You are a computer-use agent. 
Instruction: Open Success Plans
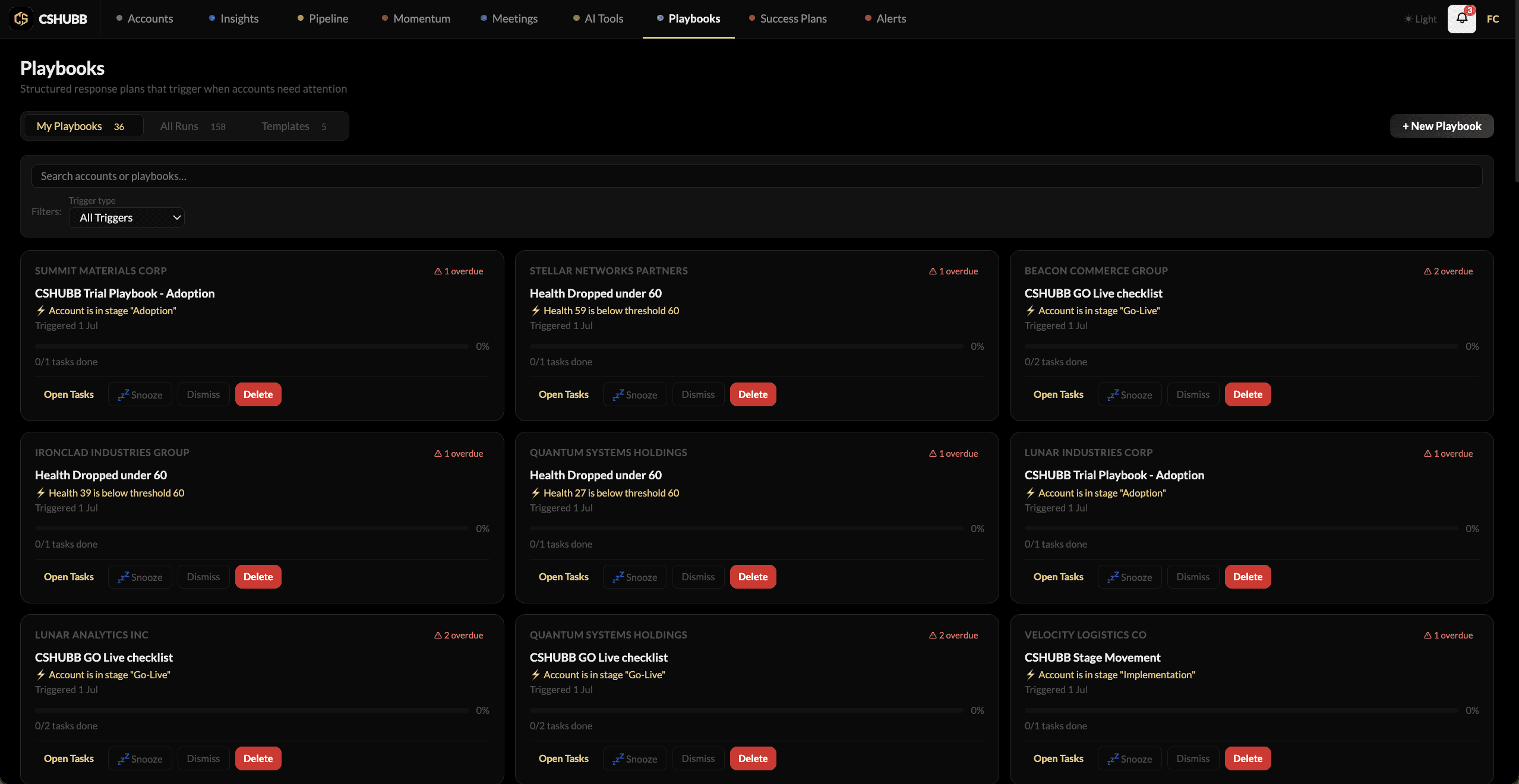(788, 19)
